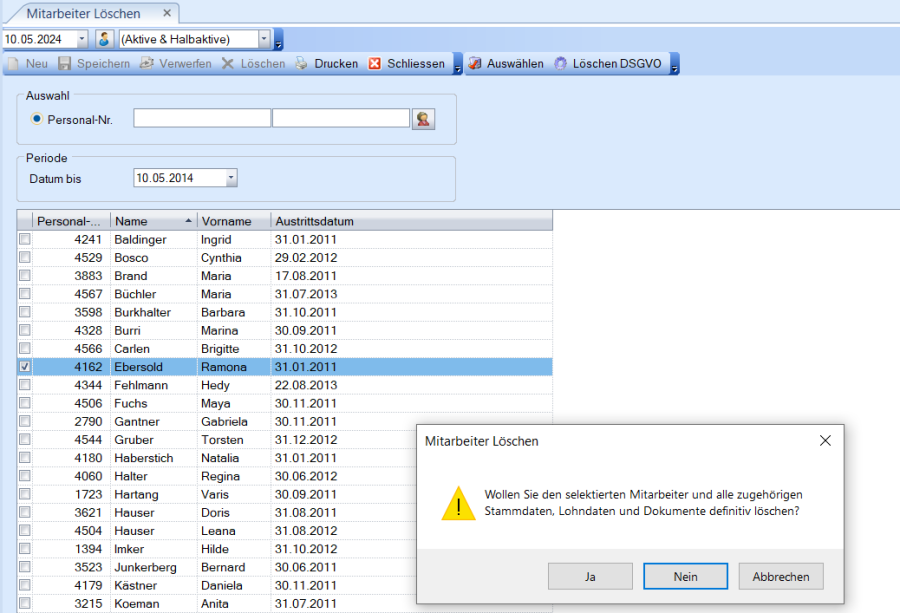The height and width of the screenshot is (613, 900).
Task: Click the Löschen DSGVO toolbar label
Action: [x=617, y=64]
